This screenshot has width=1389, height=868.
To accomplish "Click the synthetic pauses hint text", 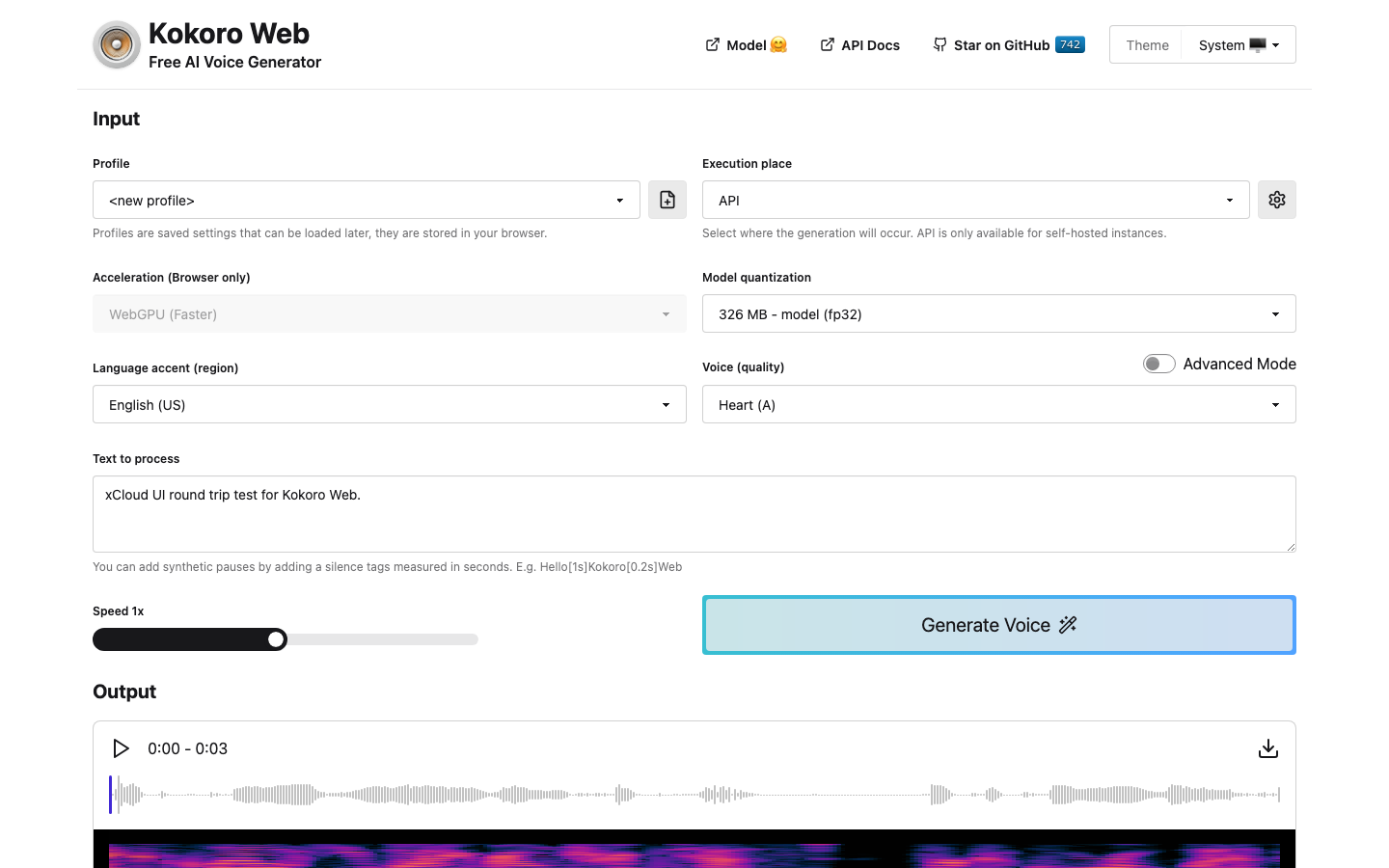I will [387, 567].
